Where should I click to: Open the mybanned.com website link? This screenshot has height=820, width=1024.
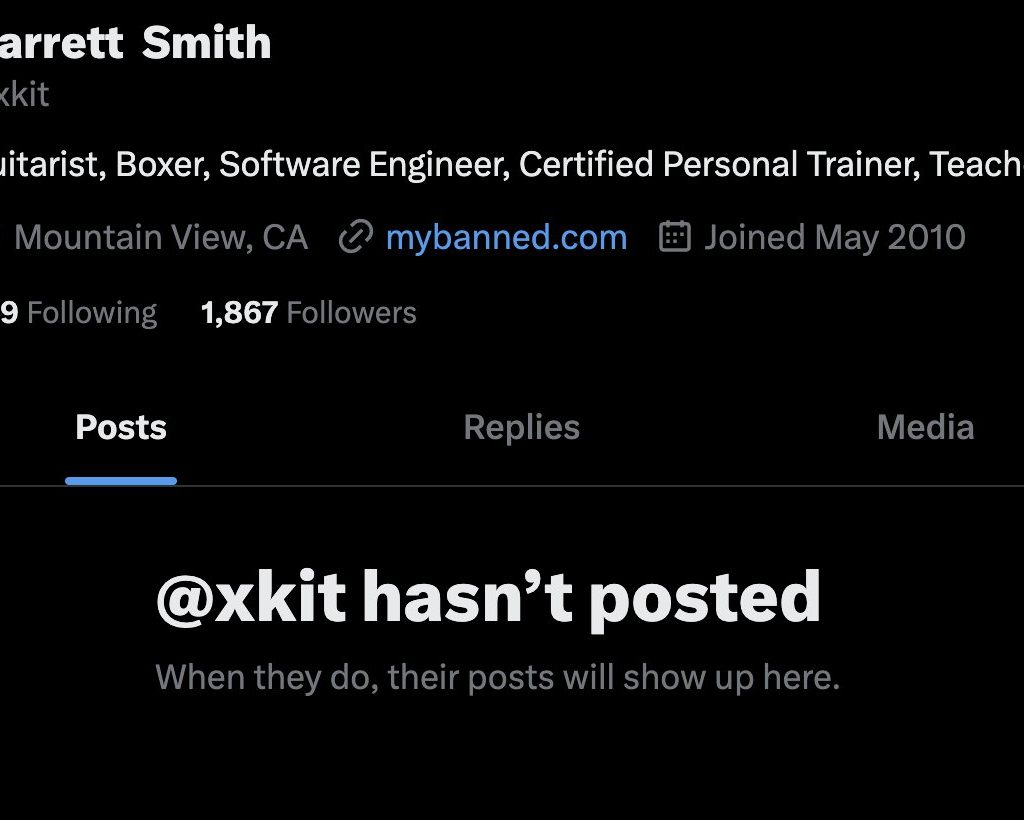tap(506, 238)
